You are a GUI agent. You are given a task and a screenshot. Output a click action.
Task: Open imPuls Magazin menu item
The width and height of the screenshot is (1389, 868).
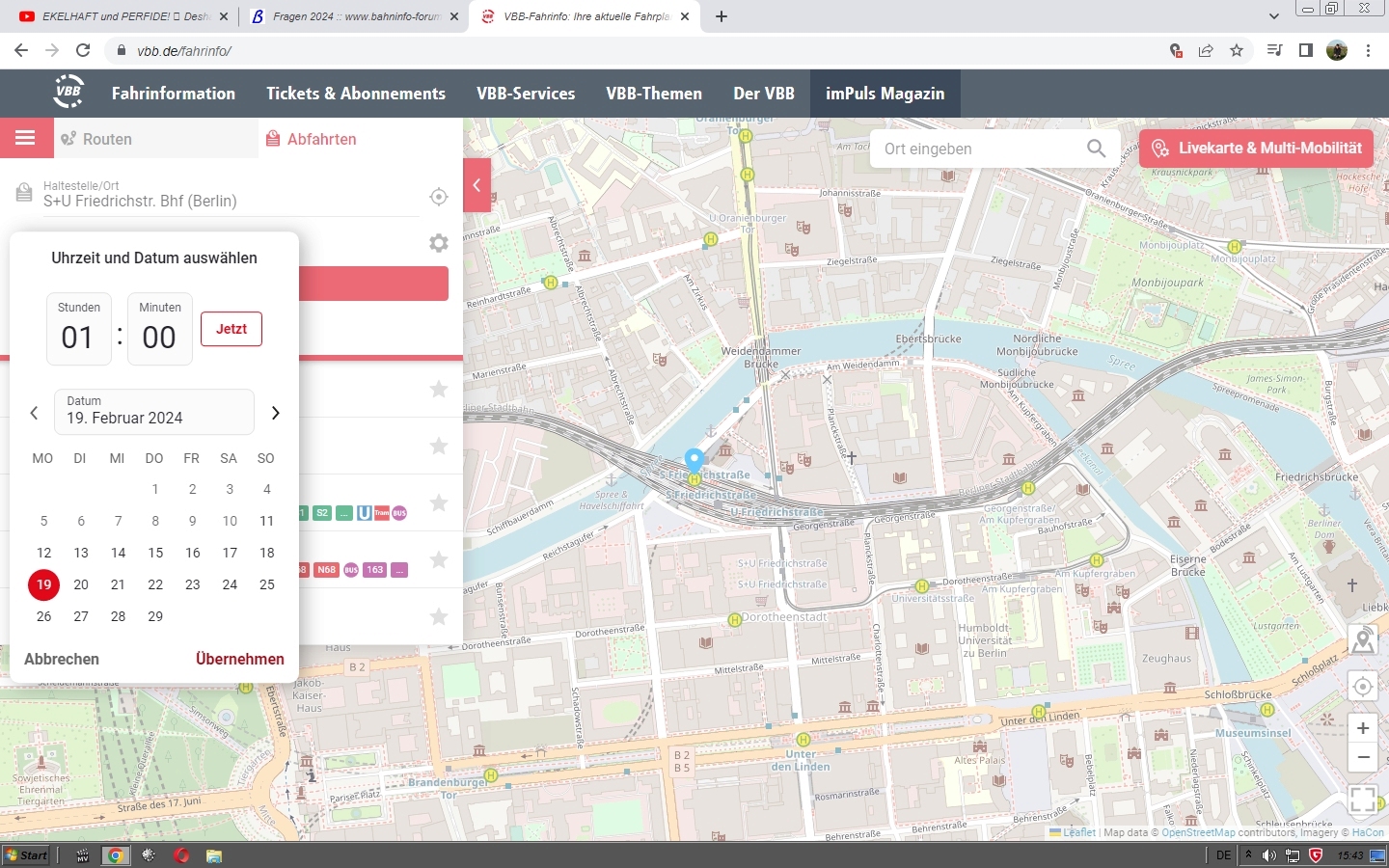[x=885, y=94]
